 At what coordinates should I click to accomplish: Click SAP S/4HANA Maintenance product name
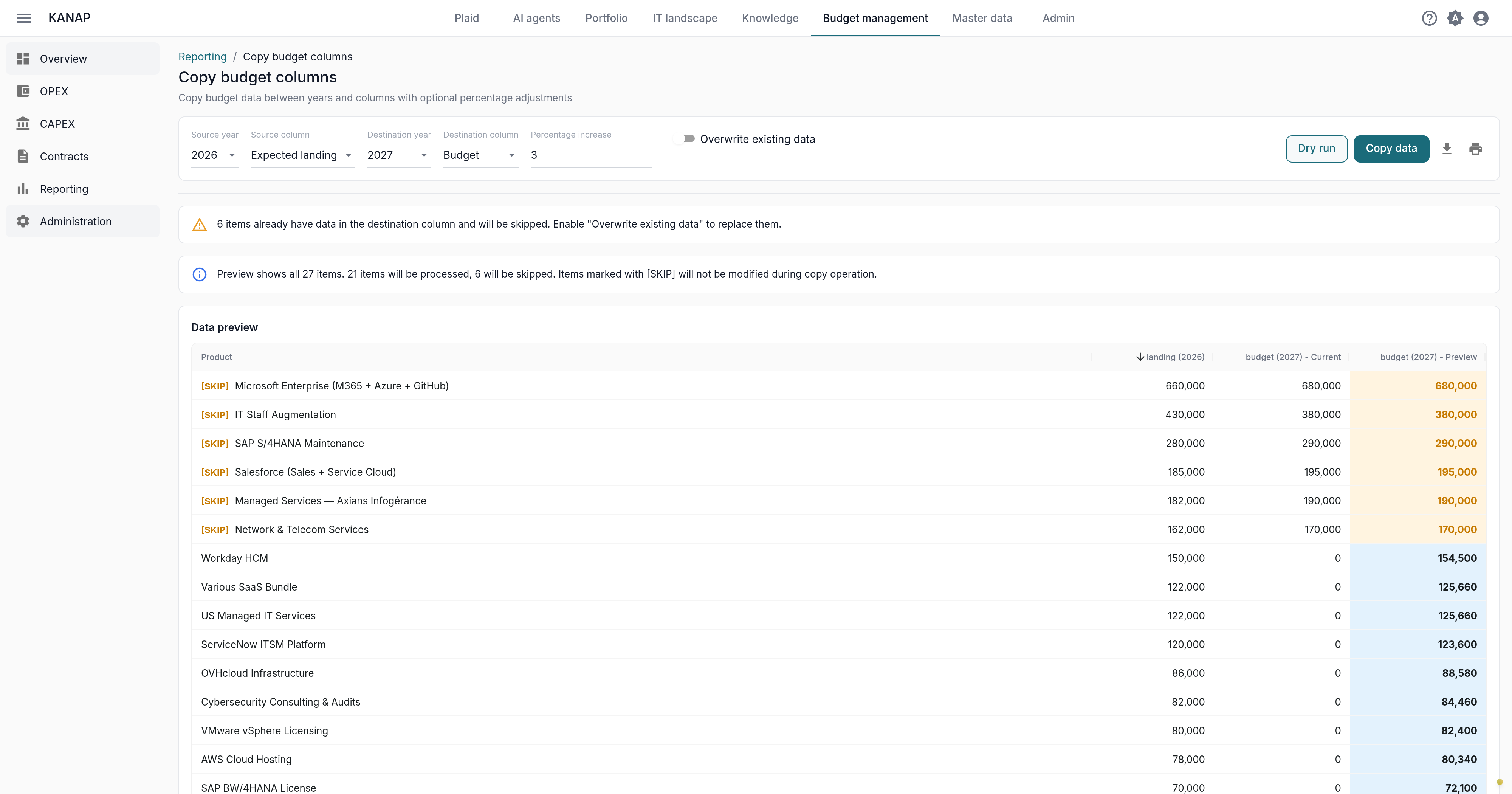point(299,444)
